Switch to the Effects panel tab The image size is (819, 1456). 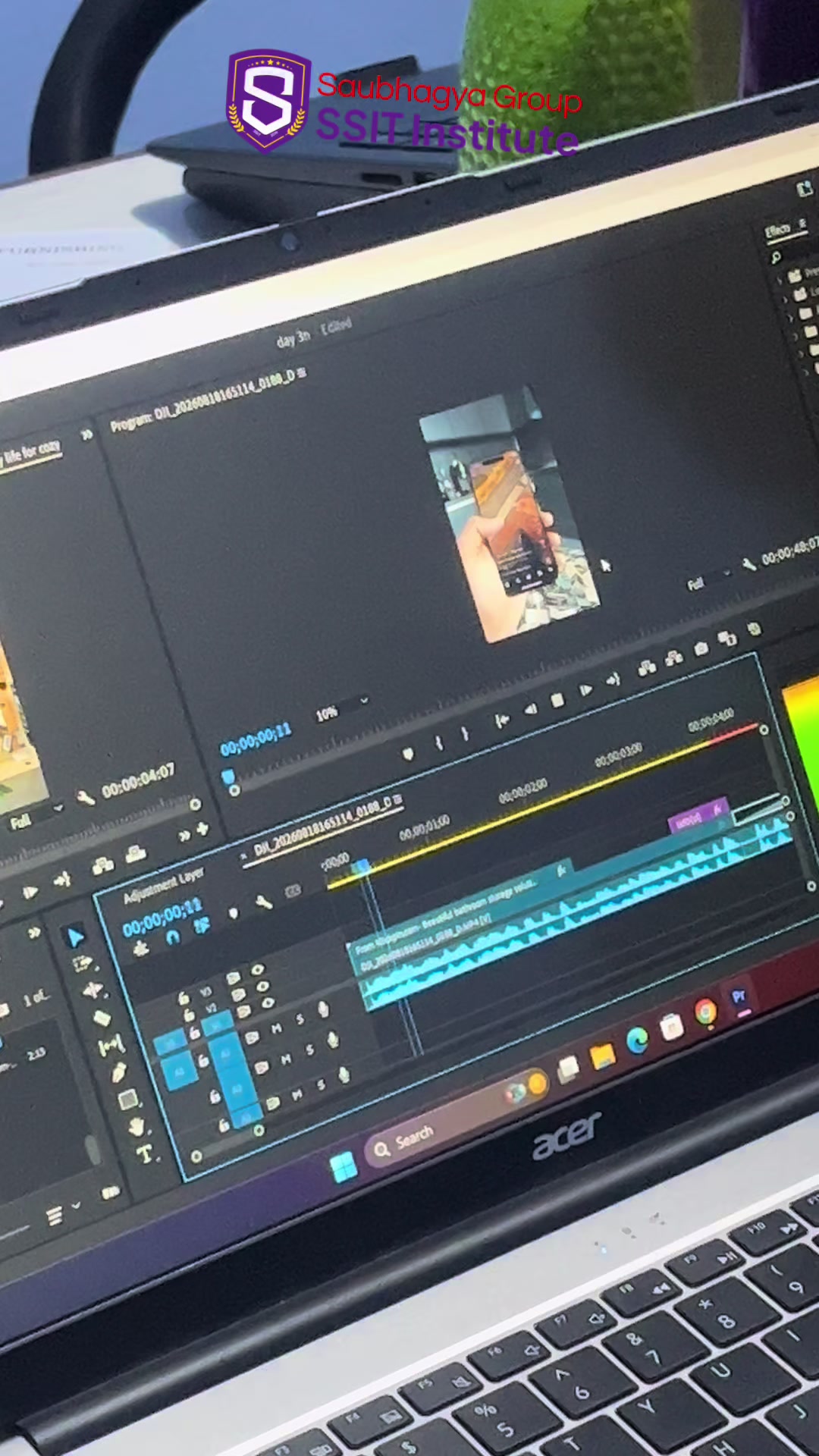pos(779,230)
